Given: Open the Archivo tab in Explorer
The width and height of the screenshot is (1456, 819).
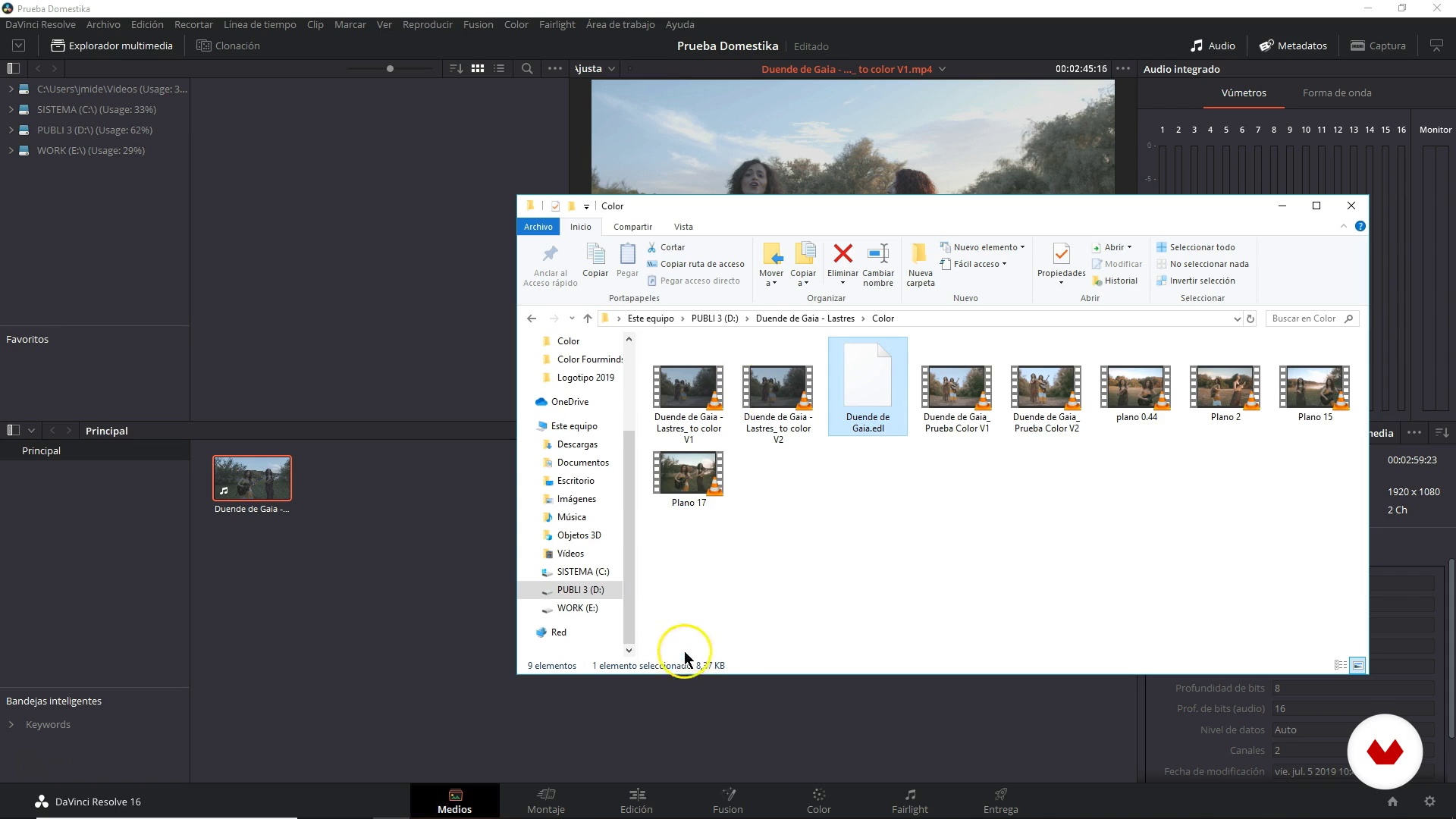Looking at the screenshot, I should tap(538, 227).
